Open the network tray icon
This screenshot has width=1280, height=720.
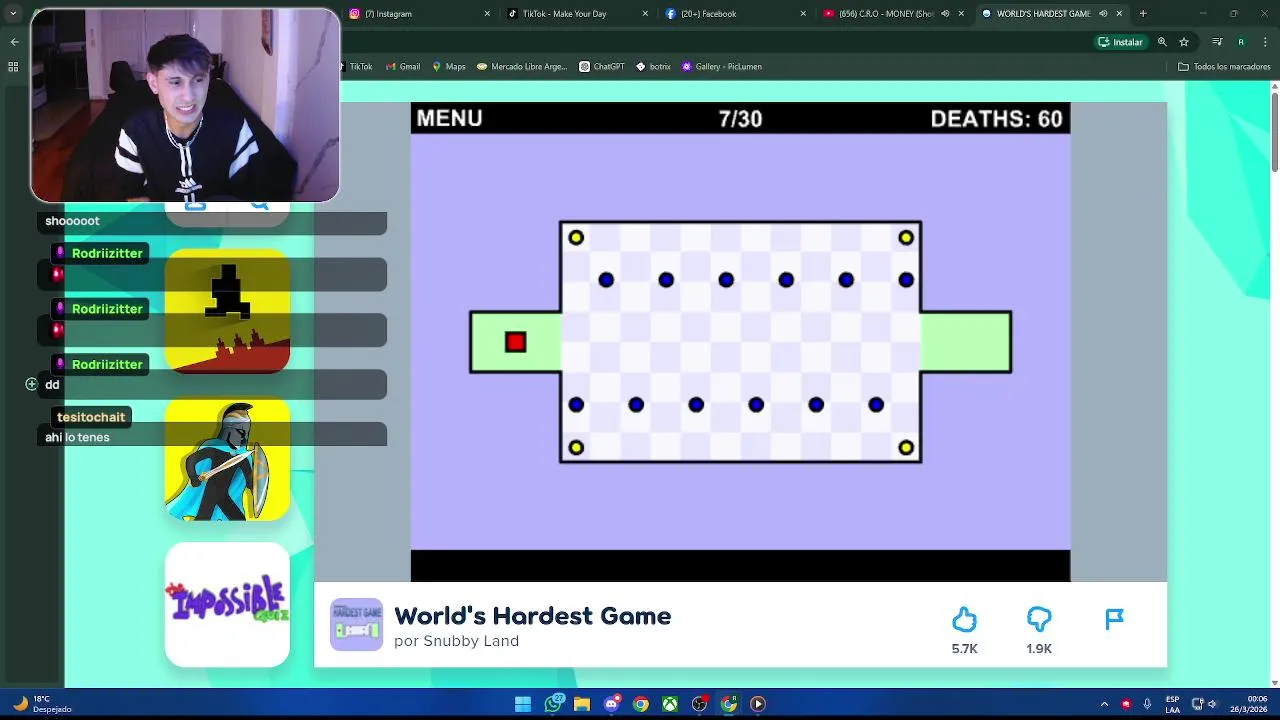point(1198,704)
